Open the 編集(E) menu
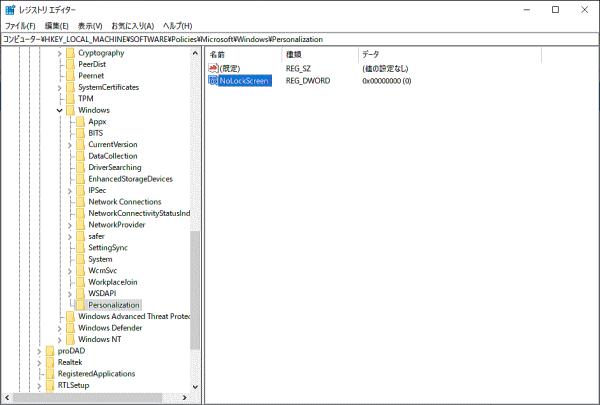Viewport: 600px width, 405px height. (x=56, y=26)
